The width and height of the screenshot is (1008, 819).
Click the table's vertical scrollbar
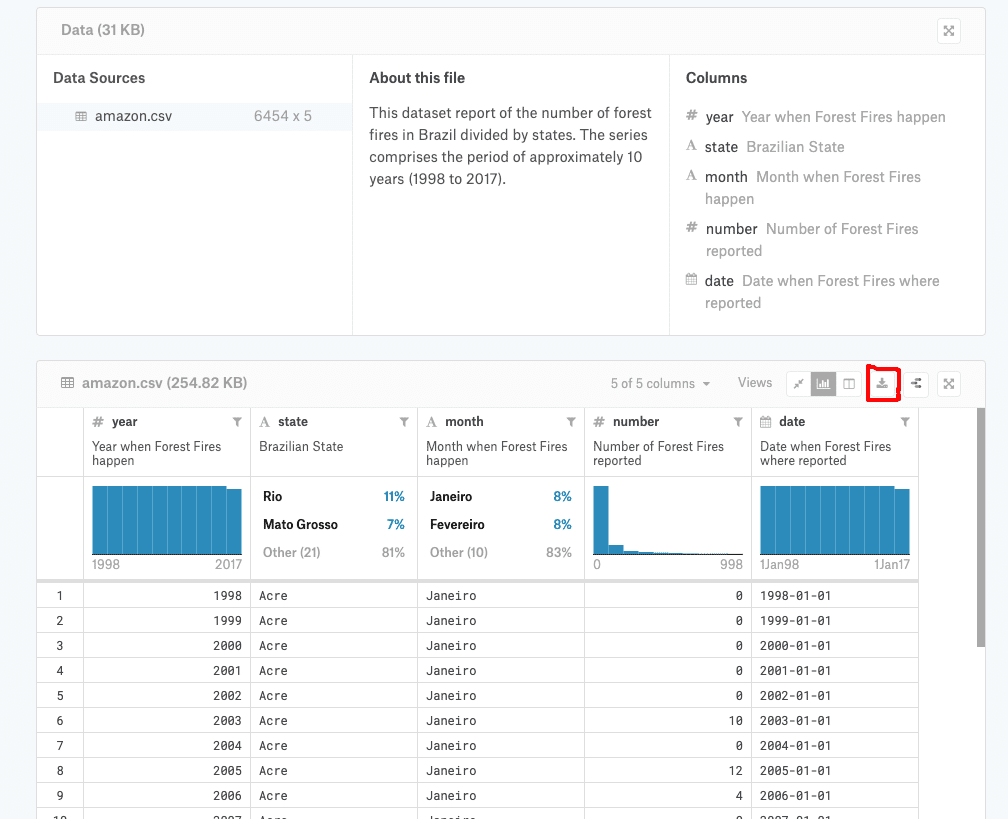click(980, 527)
